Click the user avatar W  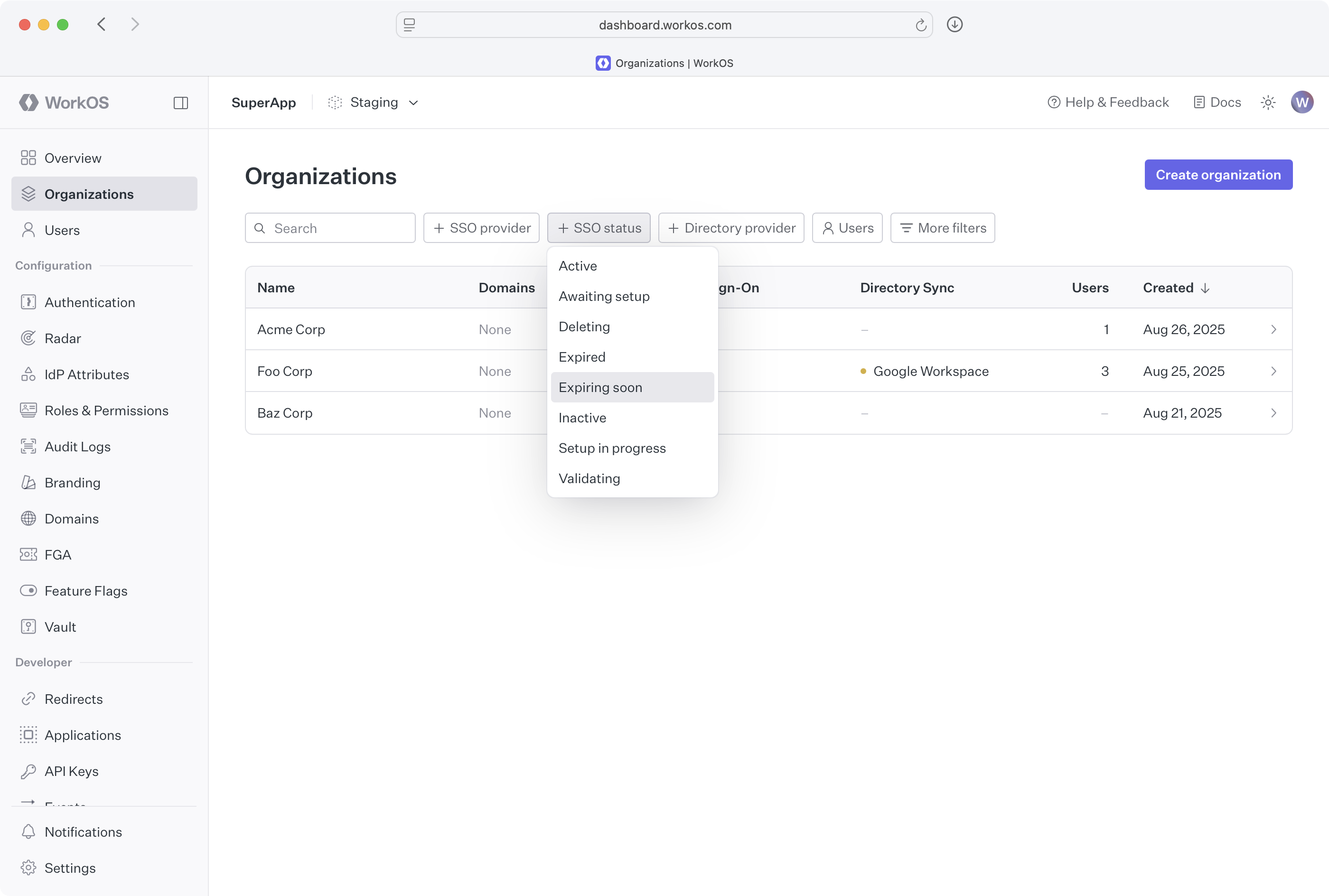tap(1301, 103)
